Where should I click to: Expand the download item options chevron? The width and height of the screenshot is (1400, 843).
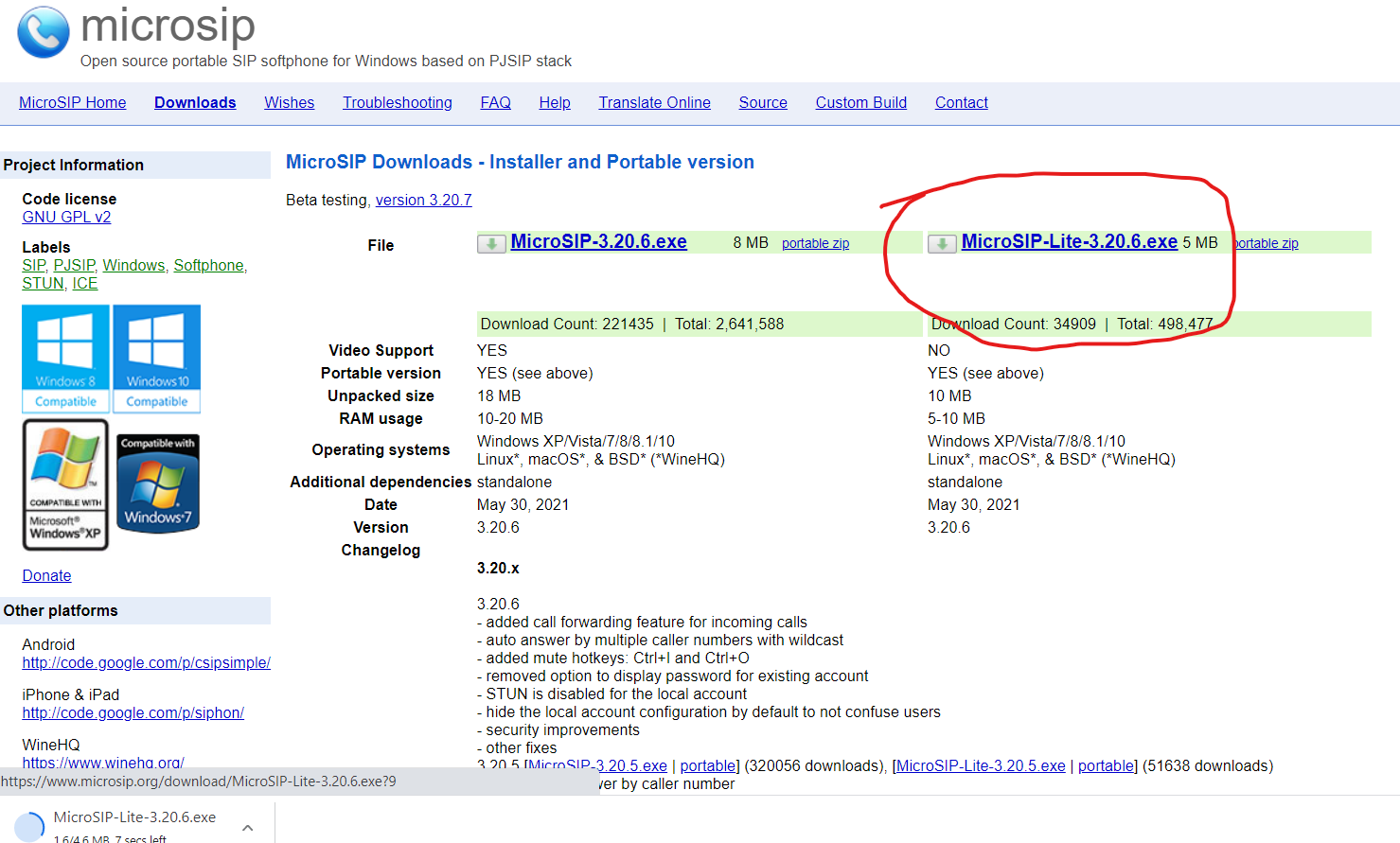pyautogui.click(x=248, y=828)
